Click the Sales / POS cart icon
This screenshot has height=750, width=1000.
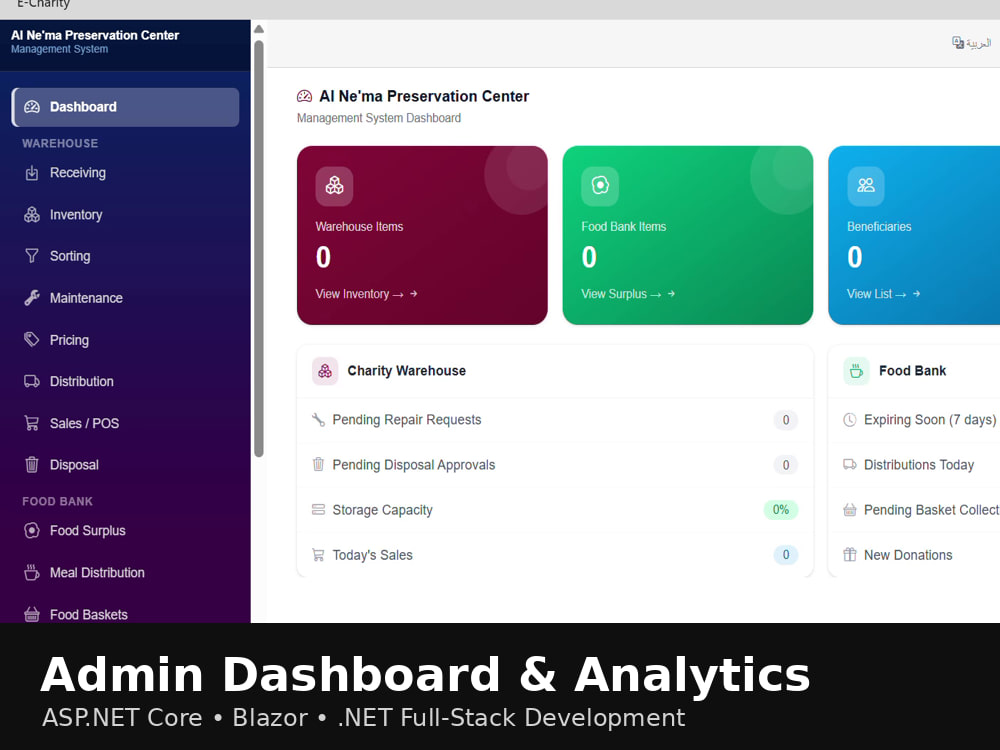(x=32, y=423)
